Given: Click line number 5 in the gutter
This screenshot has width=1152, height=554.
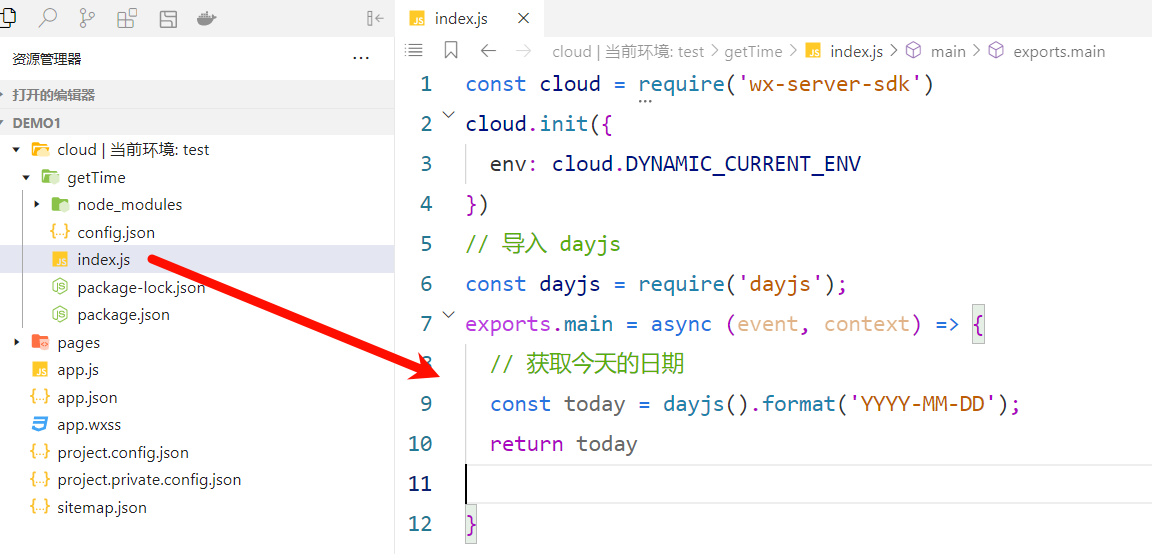Looking at the screenshot, I should point(426,244).
